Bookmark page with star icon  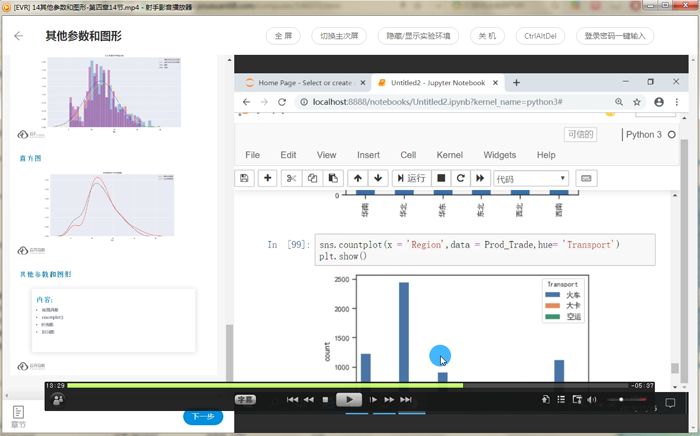[639, 102]
